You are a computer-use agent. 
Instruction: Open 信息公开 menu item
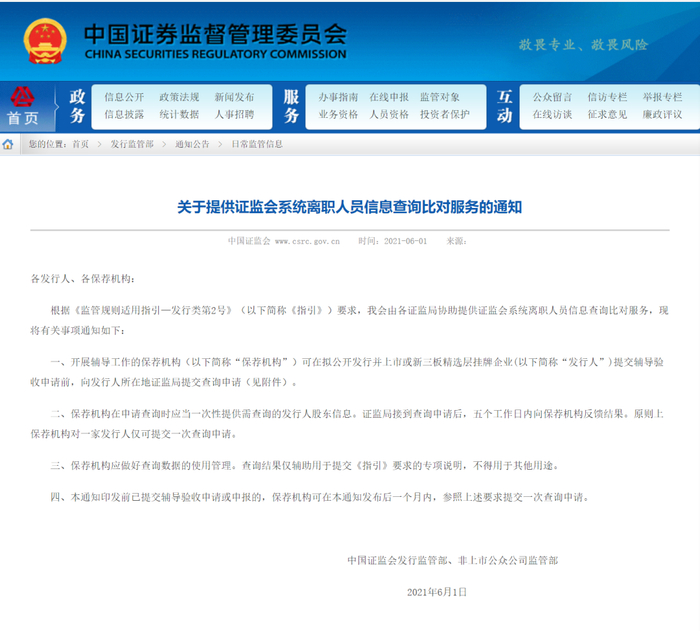(x=124, y=97)
